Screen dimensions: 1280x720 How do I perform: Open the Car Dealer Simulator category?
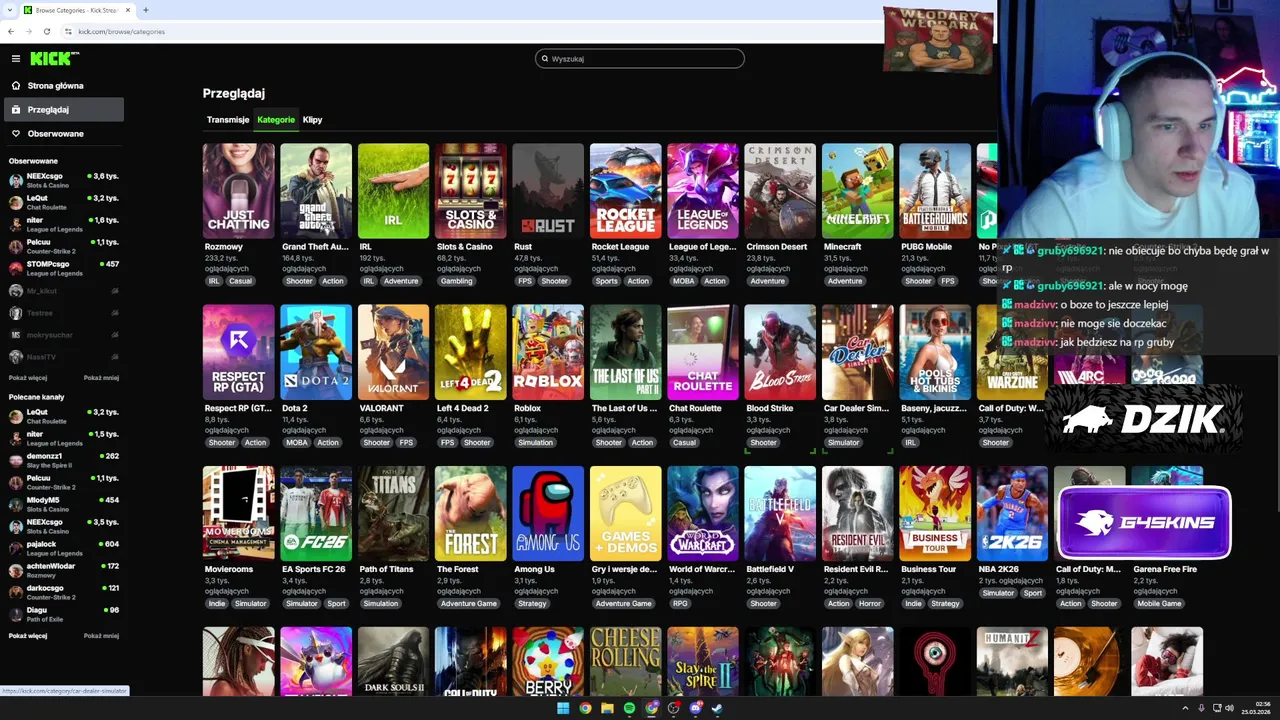pos(858,352)
